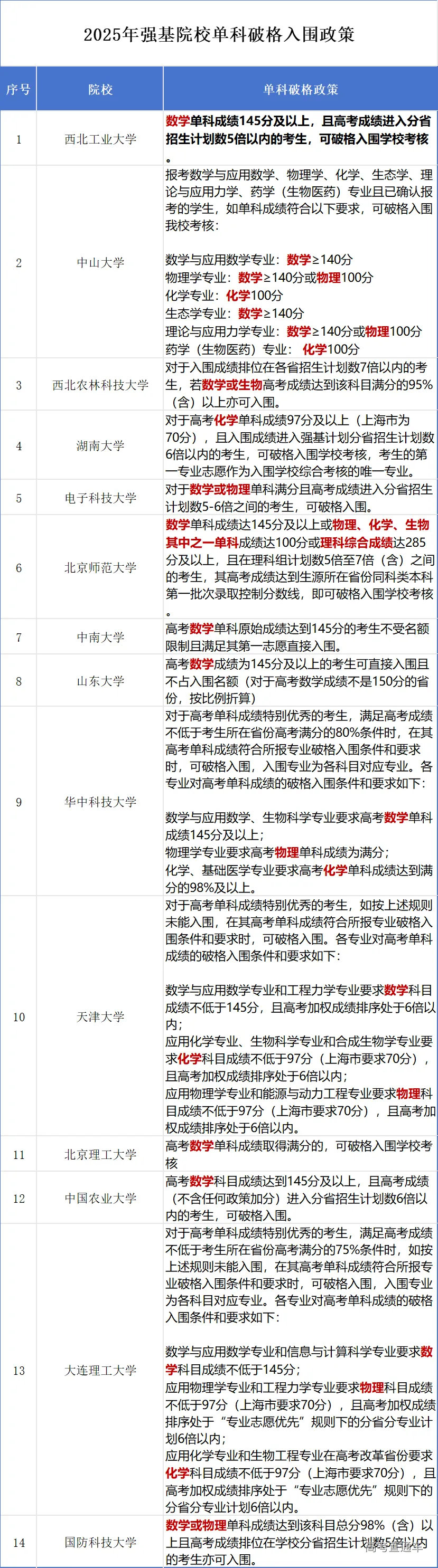Click line 应用物理学专业和能源与动力工程专业要求物理科
Screen dimensions: 438x1568
tap(299, 1093)
